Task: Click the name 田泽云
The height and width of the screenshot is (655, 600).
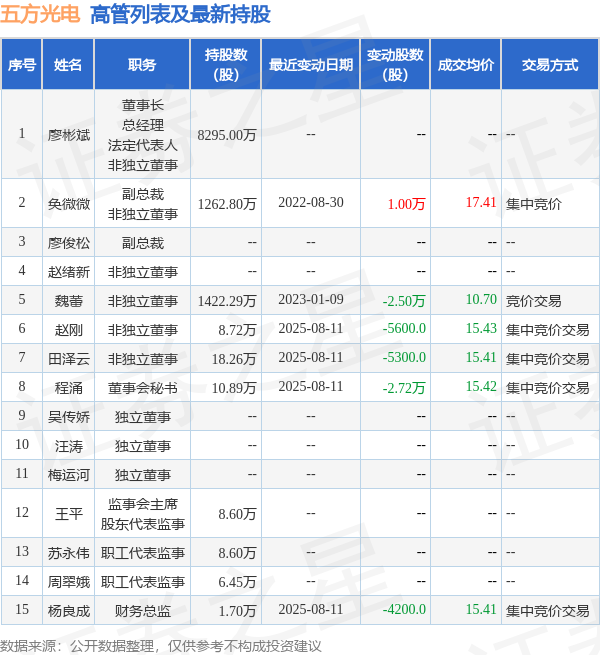Action: [69, 359]
